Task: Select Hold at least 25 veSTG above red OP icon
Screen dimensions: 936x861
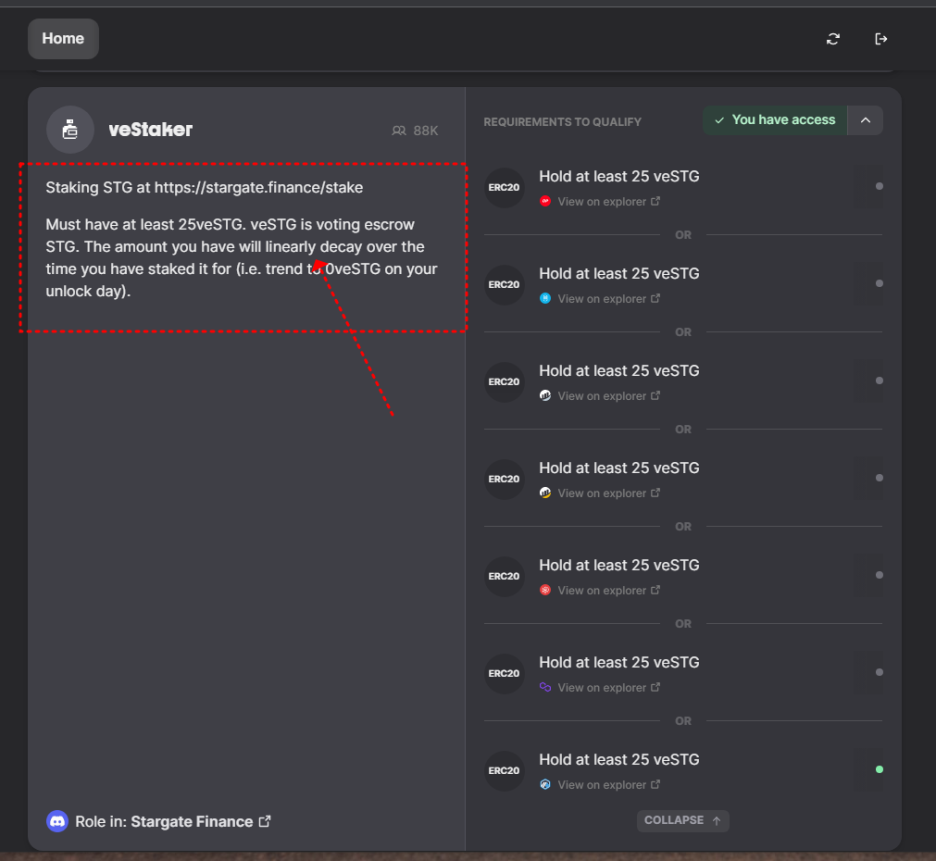Action: pyautogui.click(x=619, y=177)
